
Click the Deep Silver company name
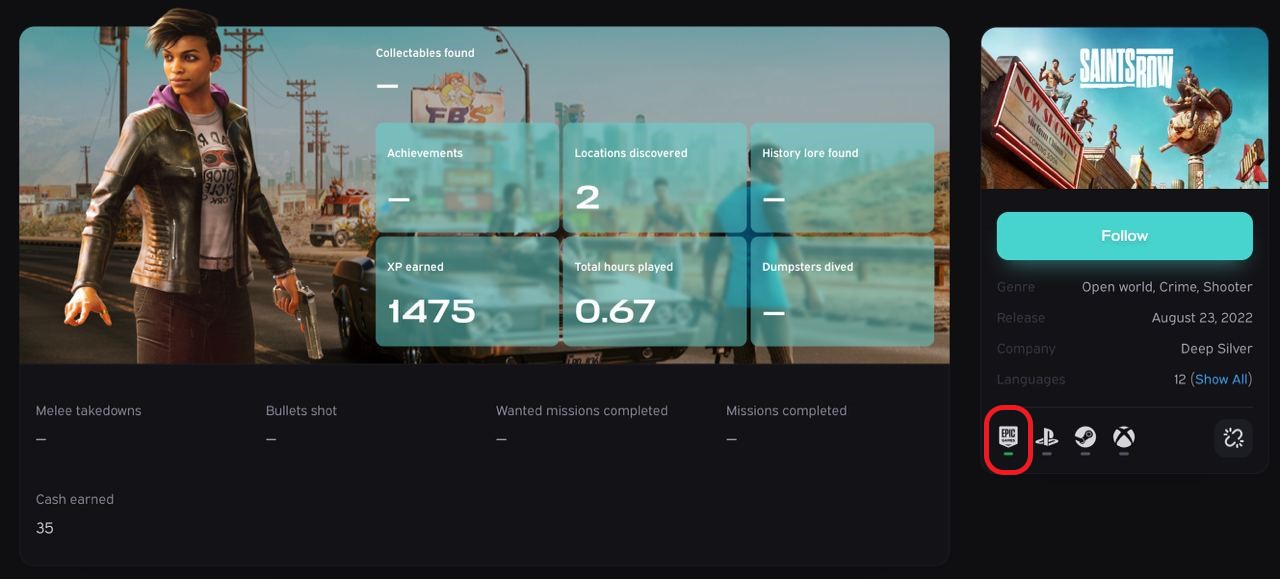(x=1216, y=349)
